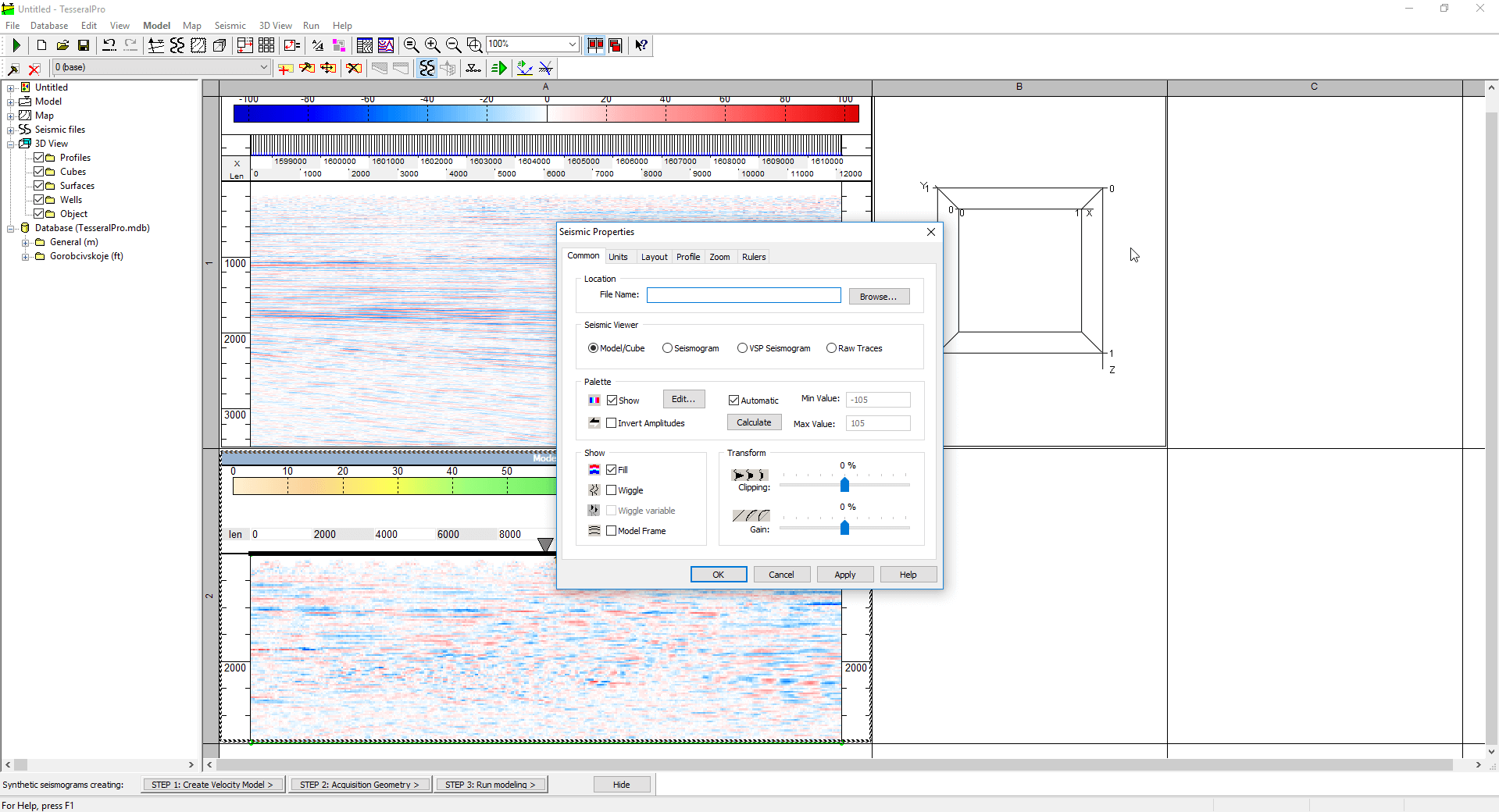Select the Open file toolbar icon

pos(62,45)
